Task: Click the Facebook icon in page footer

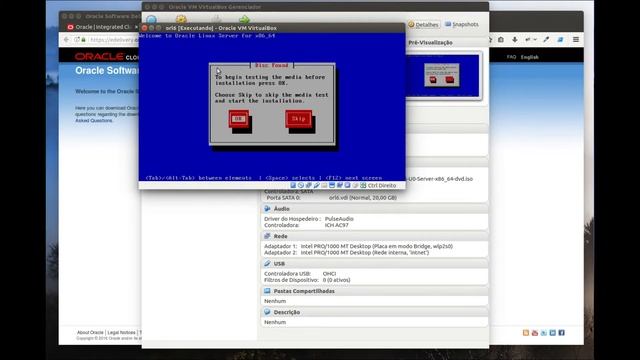Action: (562, 333)
